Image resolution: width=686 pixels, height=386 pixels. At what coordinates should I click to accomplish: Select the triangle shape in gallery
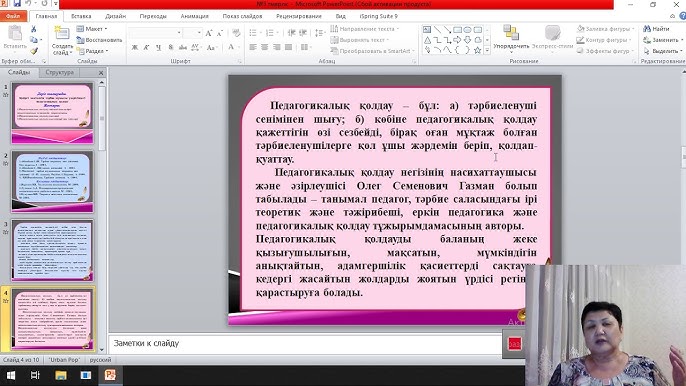point(427,40)
